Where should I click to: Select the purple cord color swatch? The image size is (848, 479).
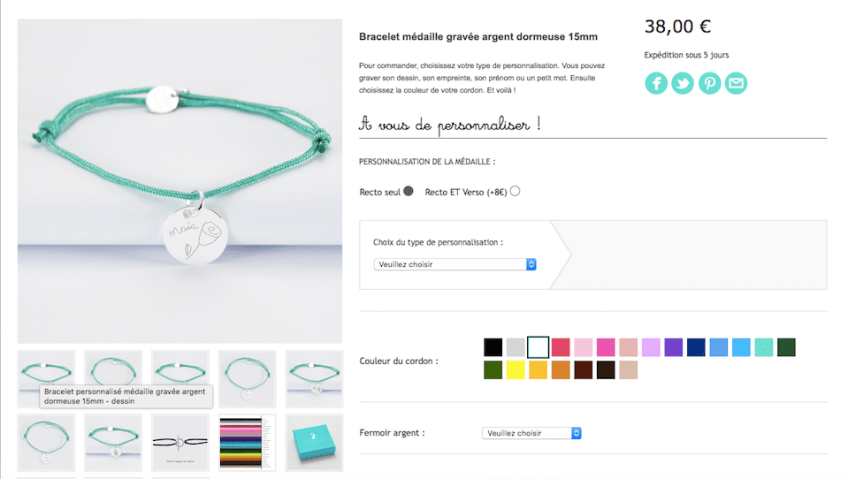673,347
